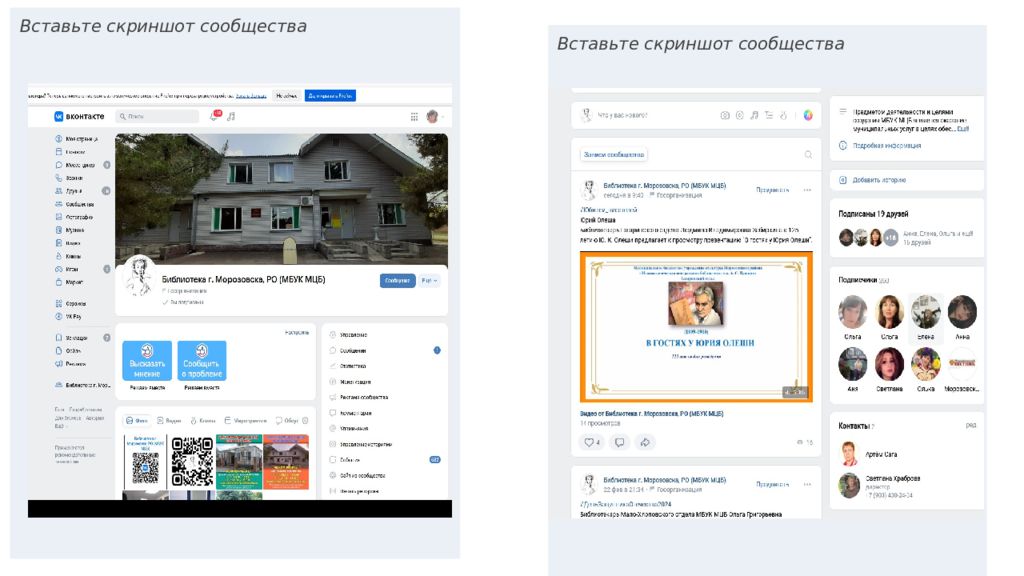1024x576 pixels.
Task: Click the Pushkin sketch community avatar
Action: click(139, 276)
